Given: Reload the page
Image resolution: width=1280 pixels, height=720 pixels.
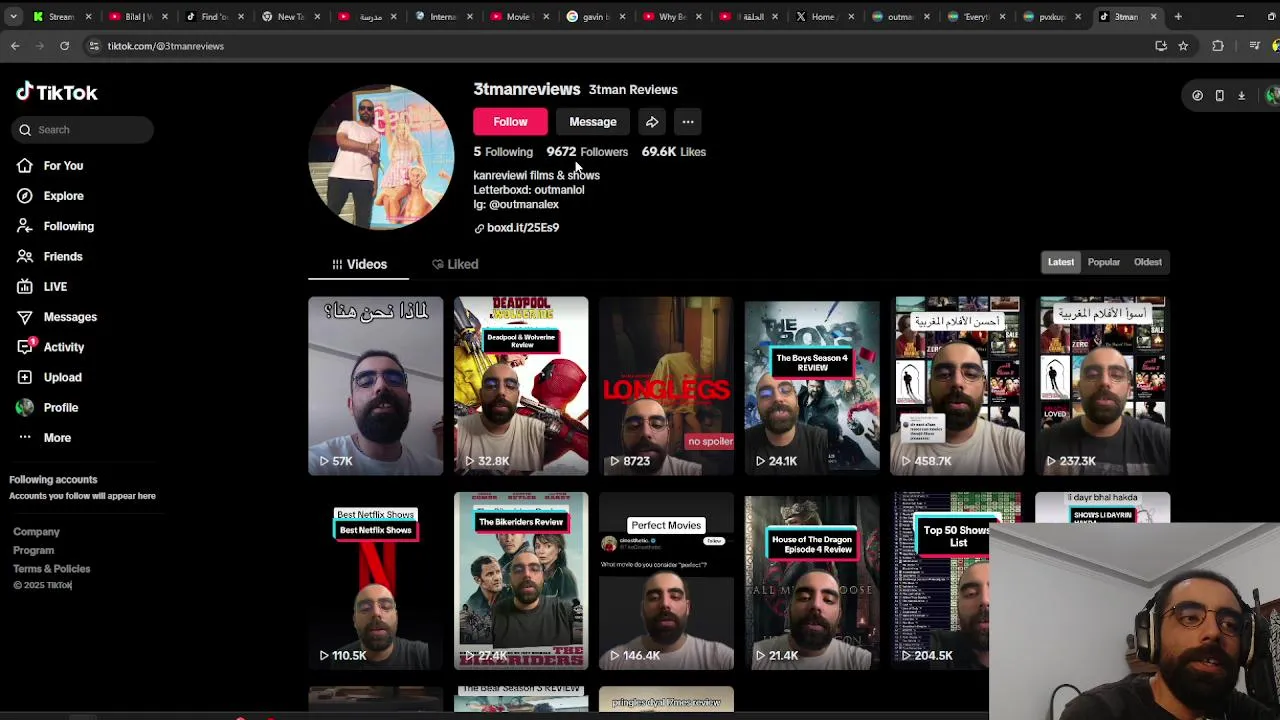Looking at the screenshot, I should pos(64,46).
